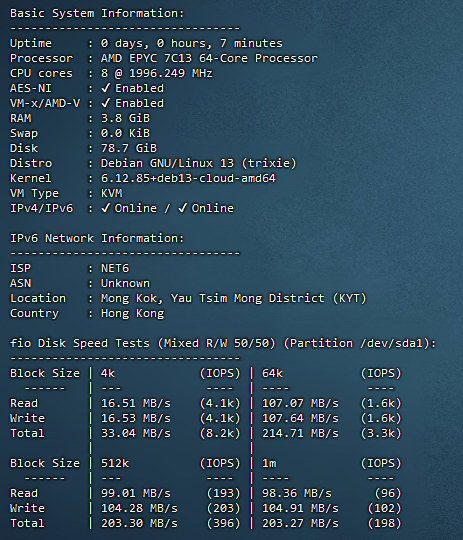Click the Disk size 78.7 GiB
463x540 pixels.
click(129, 148)
